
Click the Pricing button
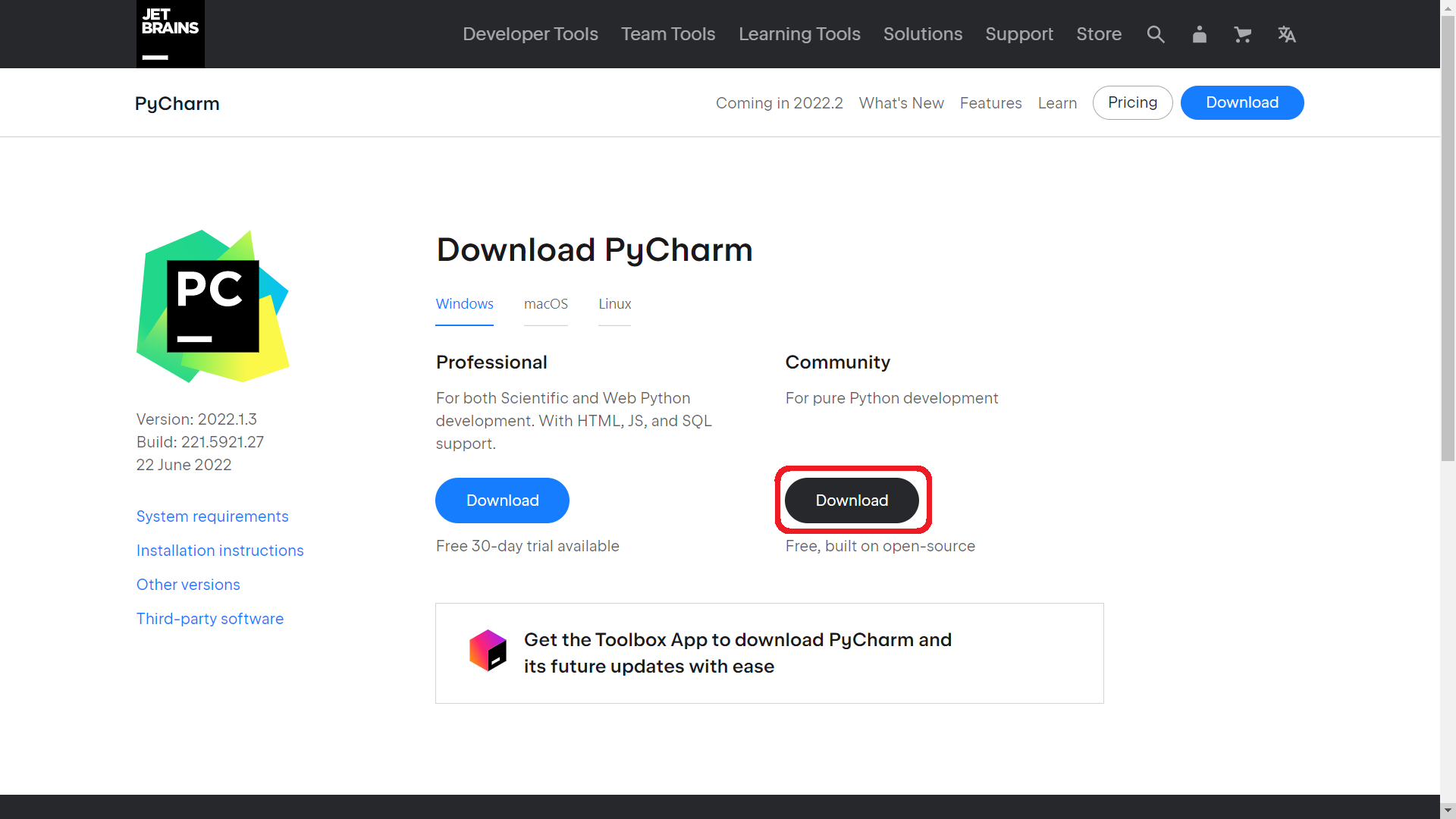click(x=1132, y=102)
